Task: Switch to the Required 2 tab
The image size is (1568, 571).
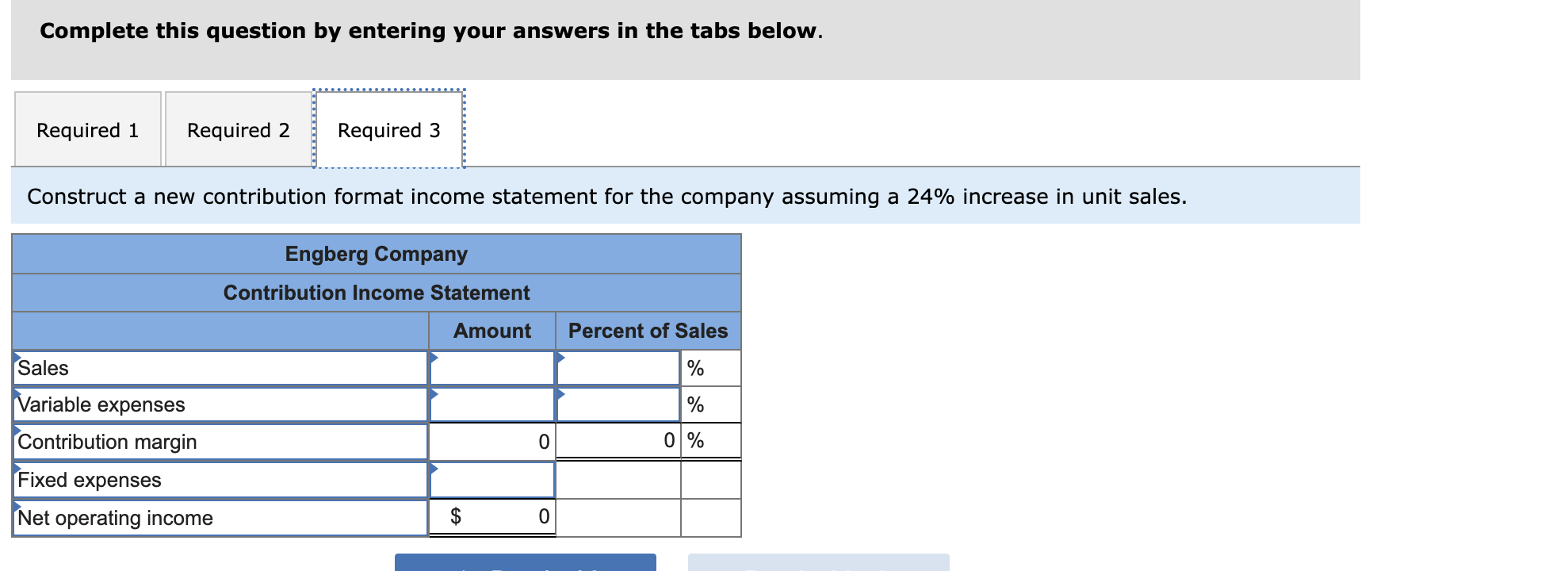Action: pos(238,129)
